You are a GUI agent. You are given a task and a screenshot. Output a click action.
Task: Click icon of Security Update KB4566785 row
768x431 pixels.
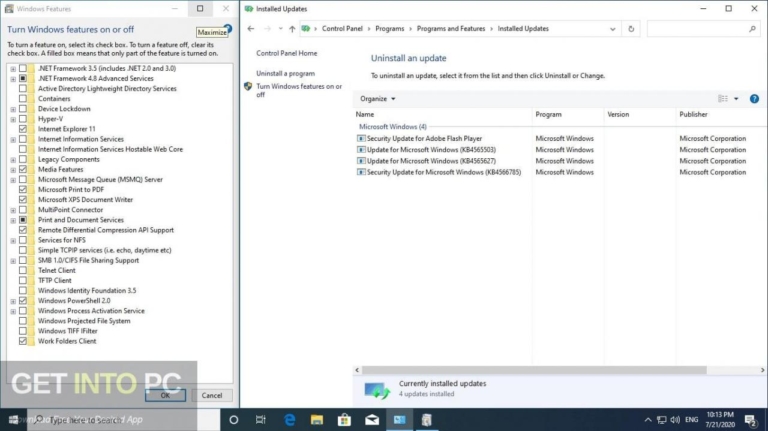click(x=361, y=172)
